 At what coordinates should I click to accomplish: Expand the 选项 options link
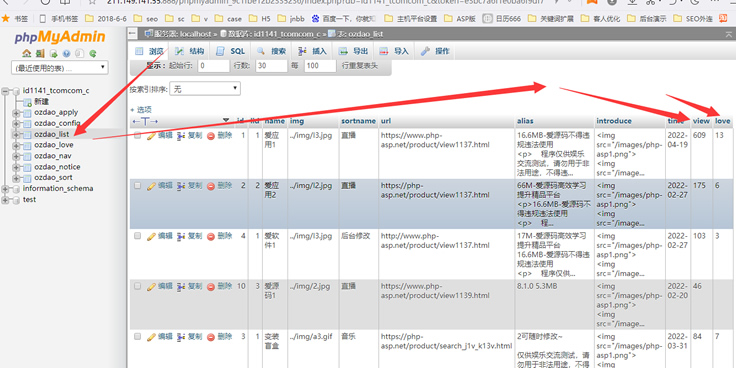click(141, 110)
